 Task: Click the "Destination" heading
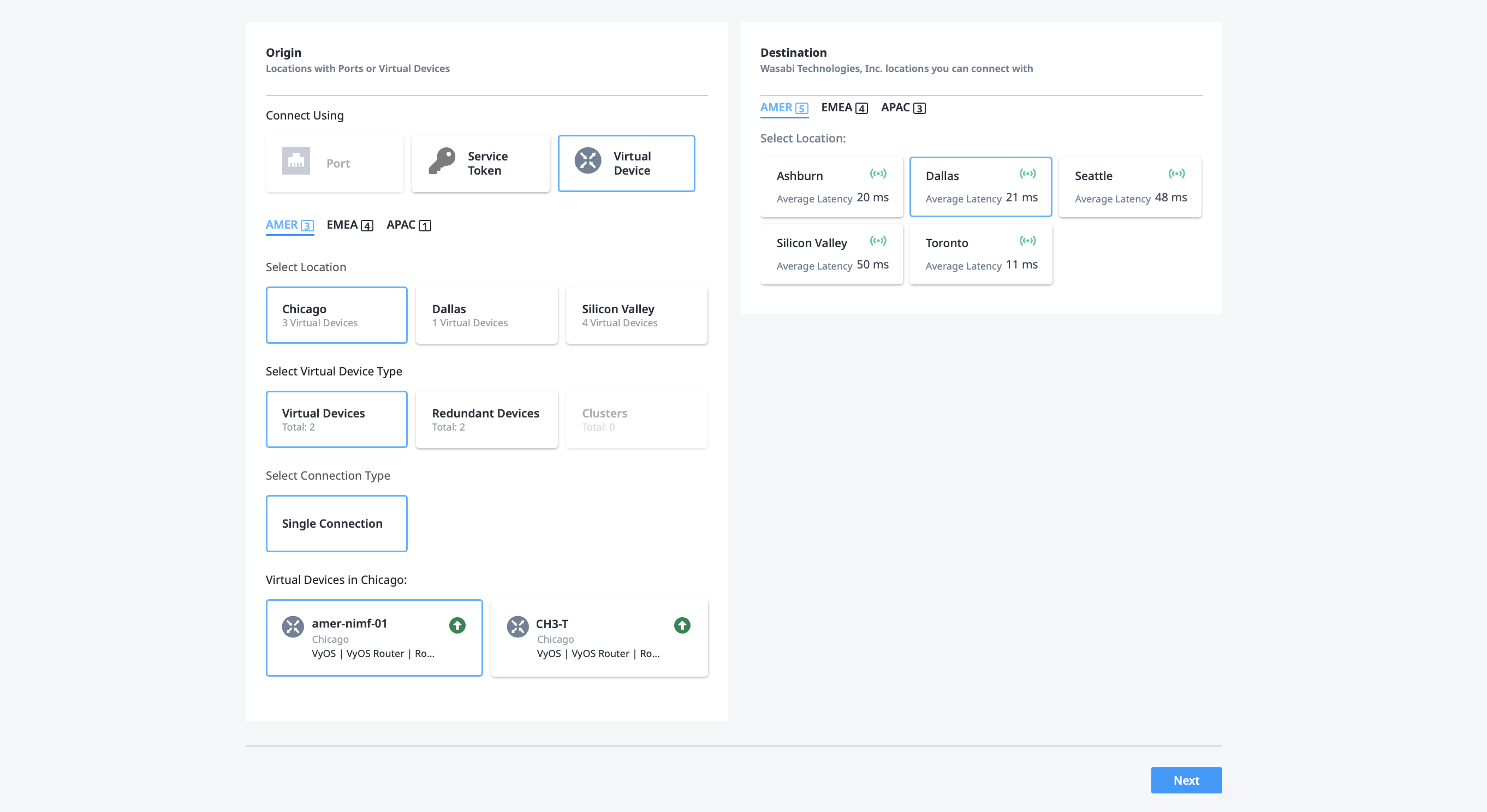pos(793,52)
